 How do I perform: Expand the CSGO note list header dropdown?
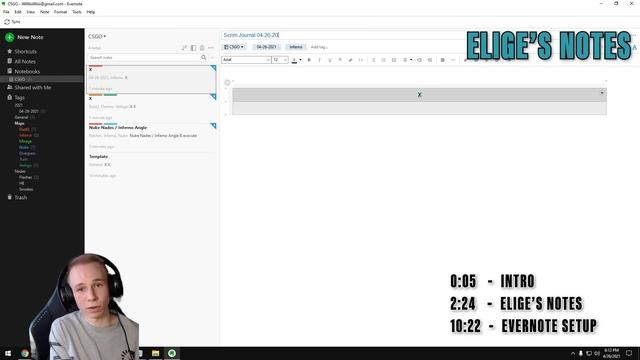(97, 36)
